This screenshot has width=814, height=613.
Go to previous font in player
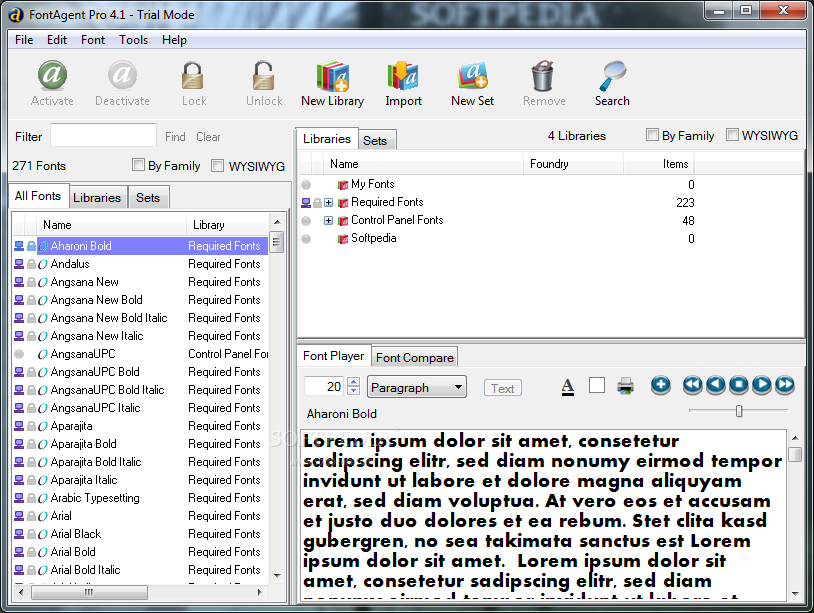716,385
